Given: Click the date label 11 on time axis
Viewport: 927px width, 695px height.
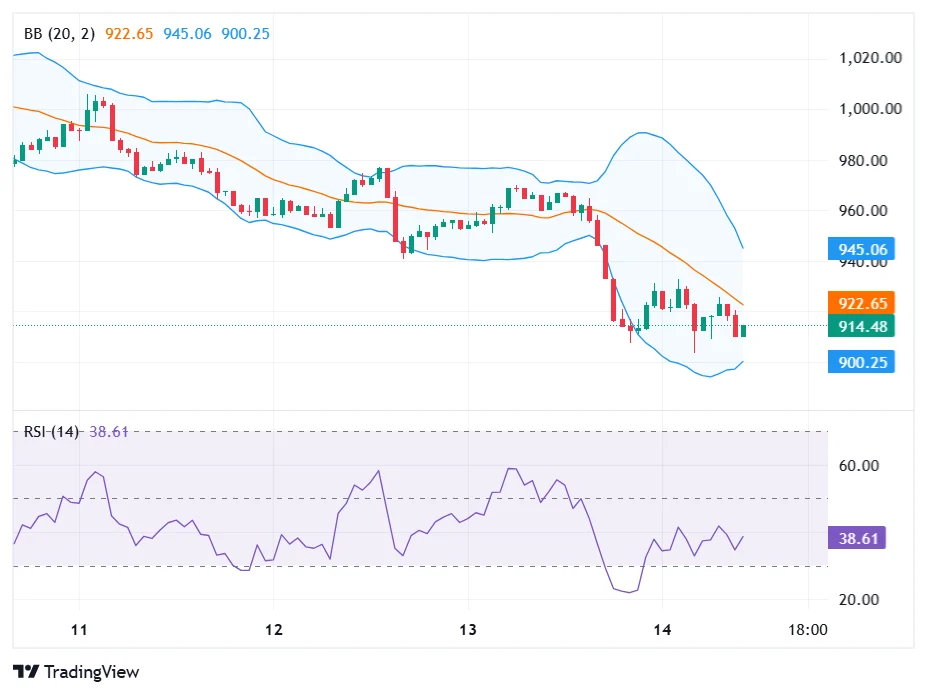Looking at the screenshot, I should click(x=80, y=630).
